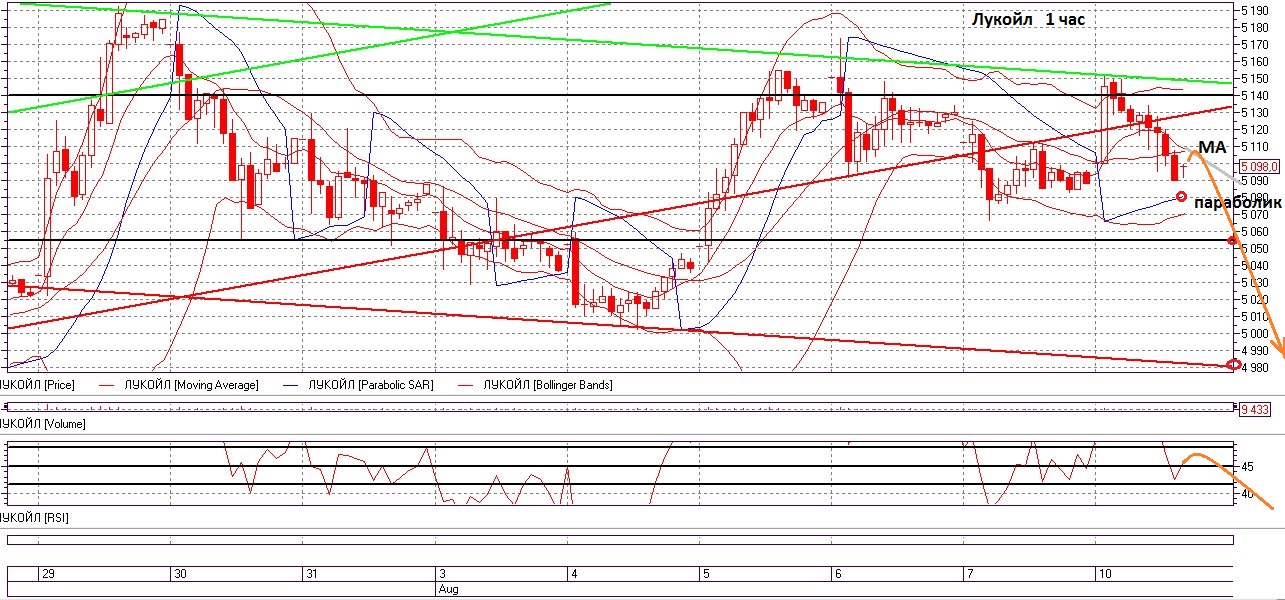Click the ЛУКОЙЛ [Volume] panel label
The image size is (1285, 600).
click(43, 424)
